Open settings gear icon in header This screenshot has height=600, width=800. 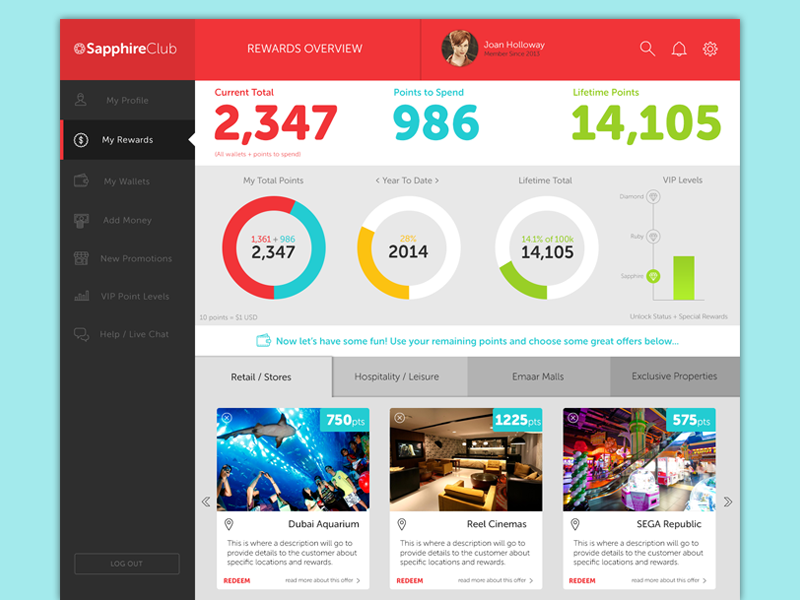point(710,49)
